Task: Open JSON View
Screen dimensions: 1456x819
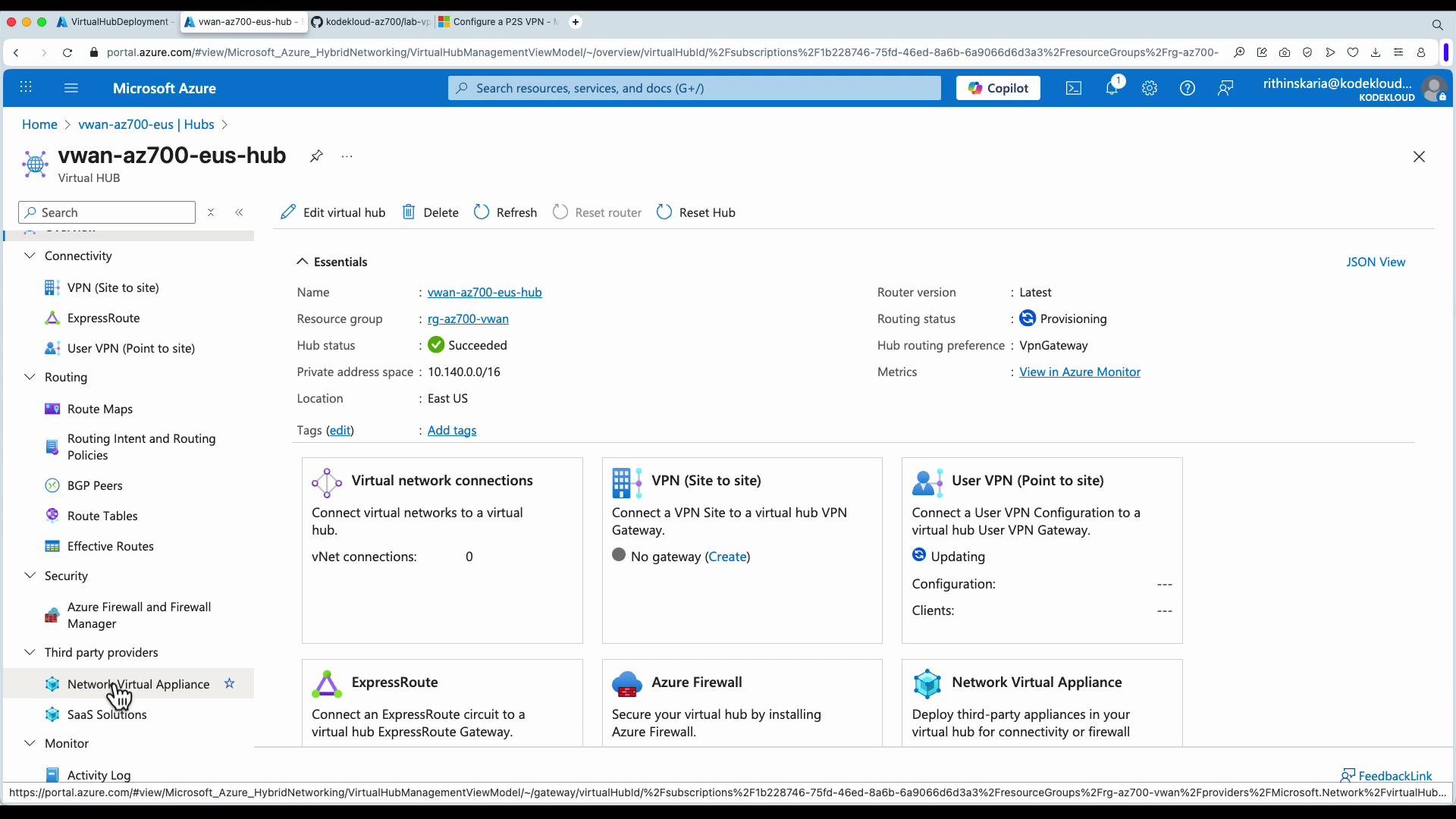Action: click(x=1376, y=262)
